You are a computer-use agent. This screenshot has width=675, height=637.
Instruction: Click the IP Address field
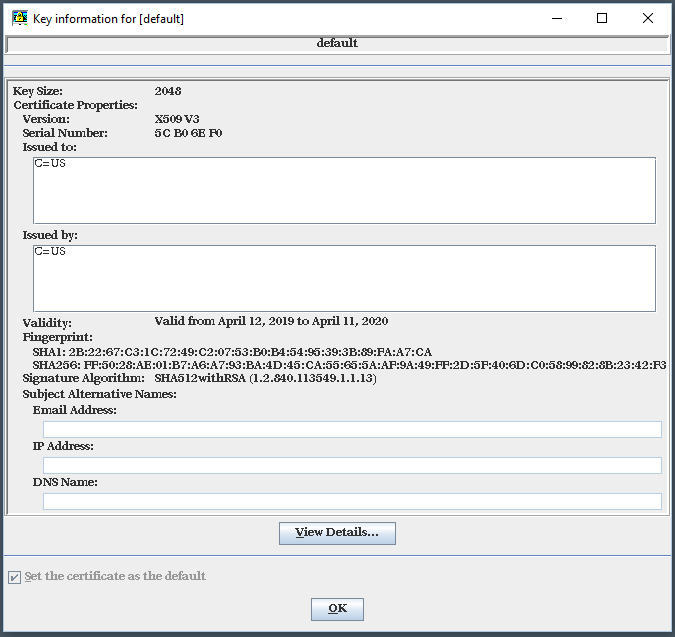tap(352, 465)
